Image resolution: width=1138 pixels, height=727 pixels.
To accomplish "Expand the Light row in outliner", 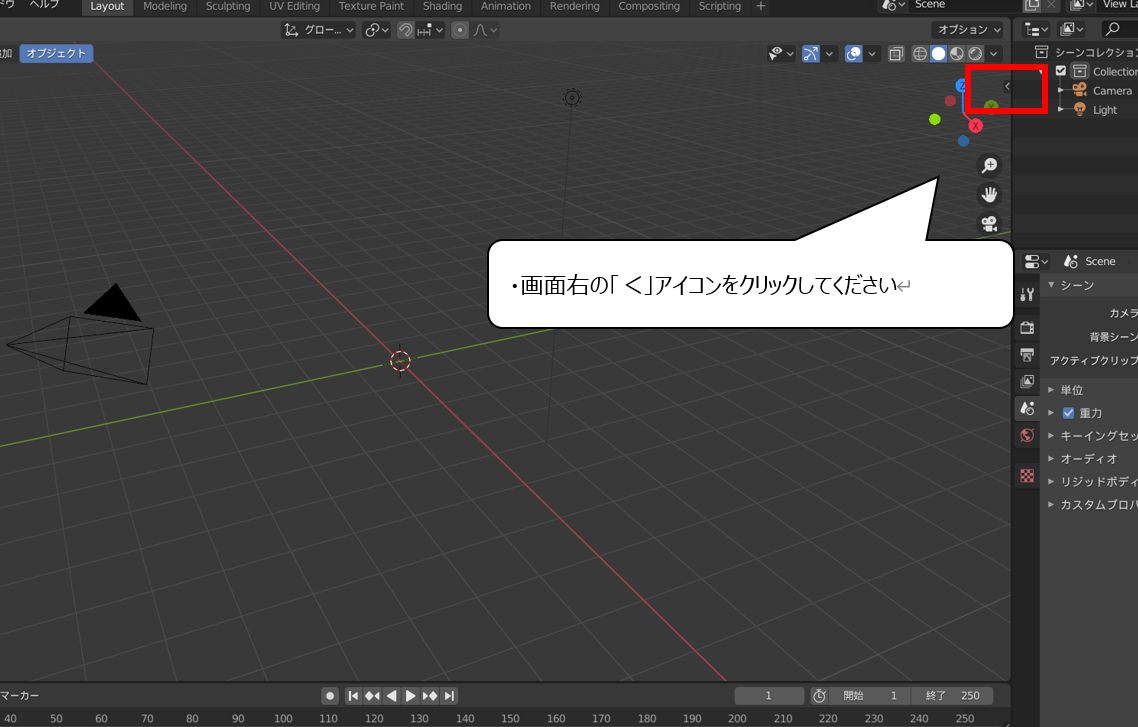I will (x=1061, y=110).
